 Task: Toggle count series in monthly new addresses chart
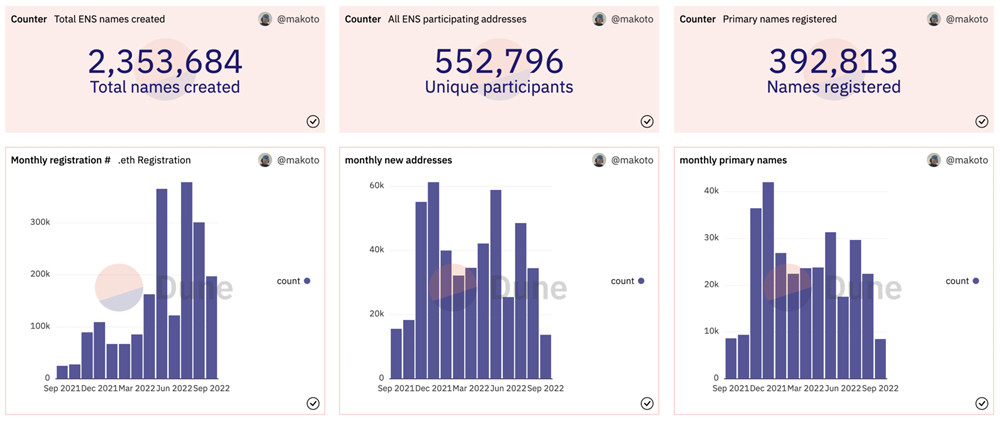click(627, 281)
